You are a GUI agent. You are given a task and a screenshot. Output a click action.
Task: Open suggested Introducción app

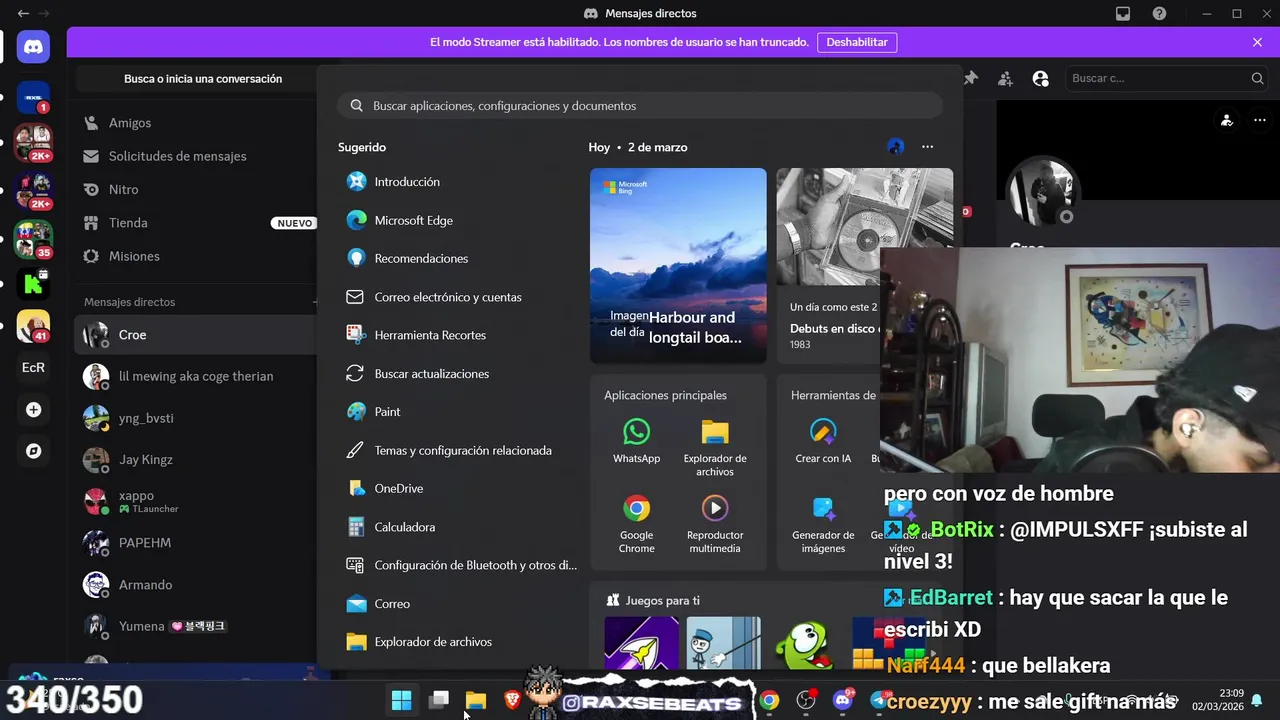460,182
